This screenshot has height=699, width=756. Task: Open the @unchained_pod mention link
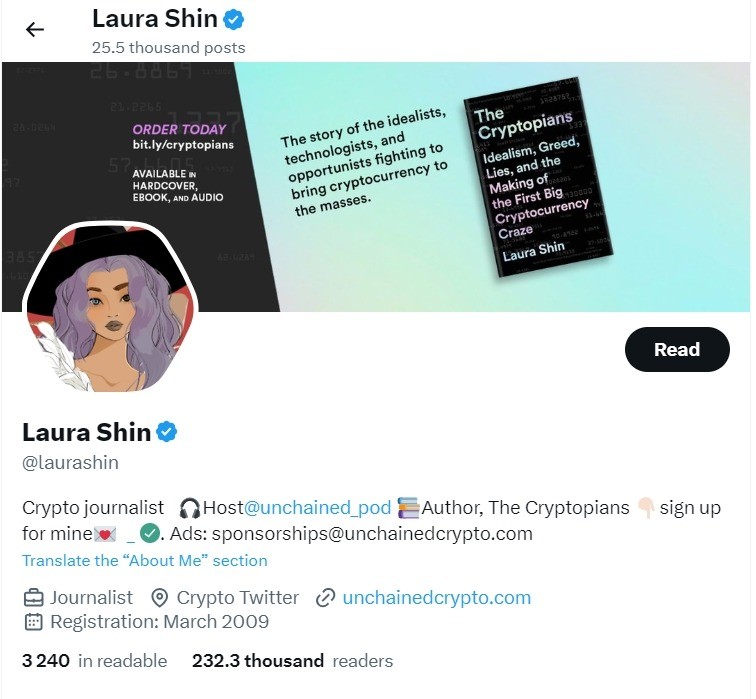(317, 508)
